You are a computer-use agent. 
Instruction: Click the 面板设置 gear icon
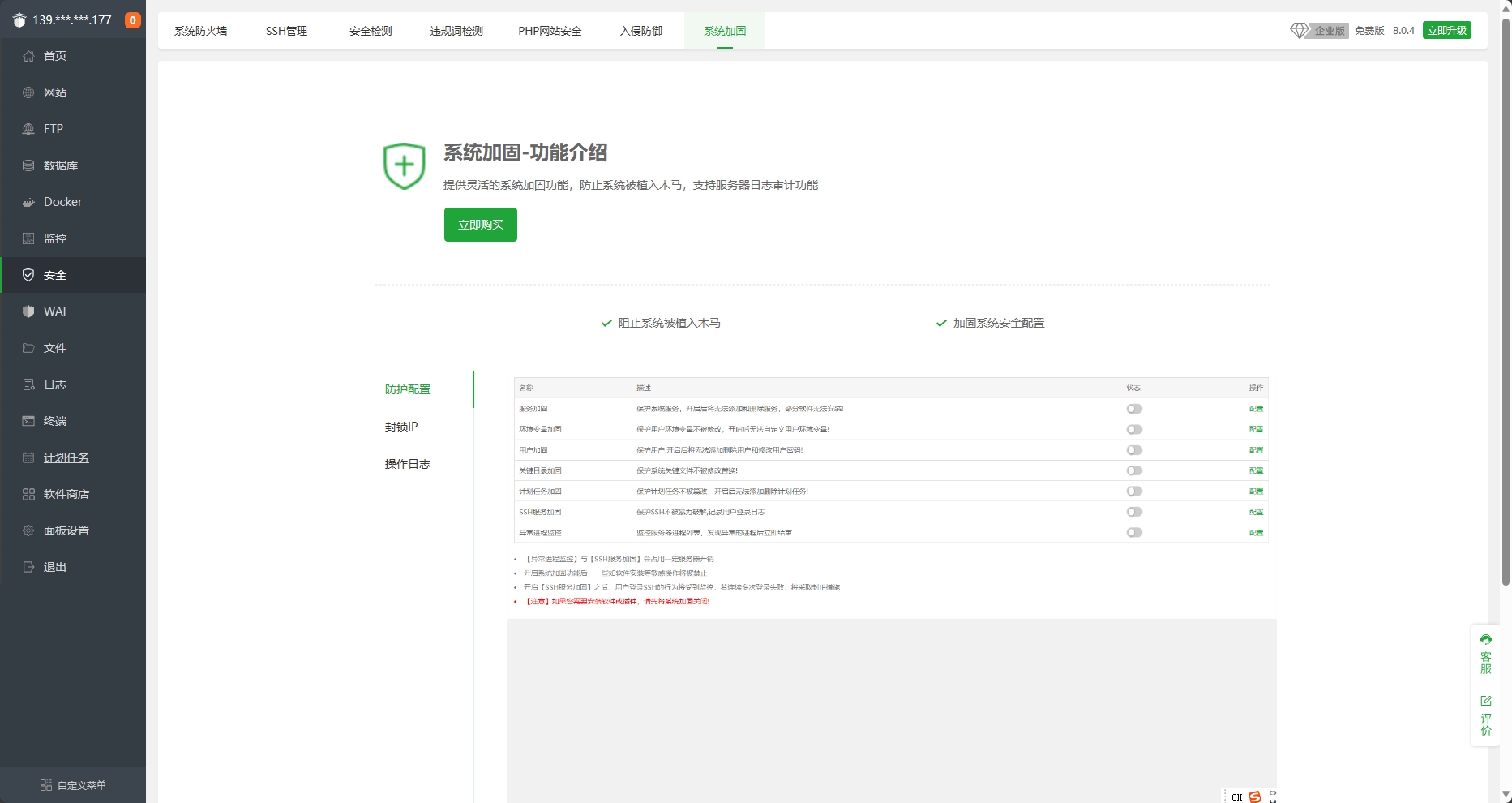28,530
